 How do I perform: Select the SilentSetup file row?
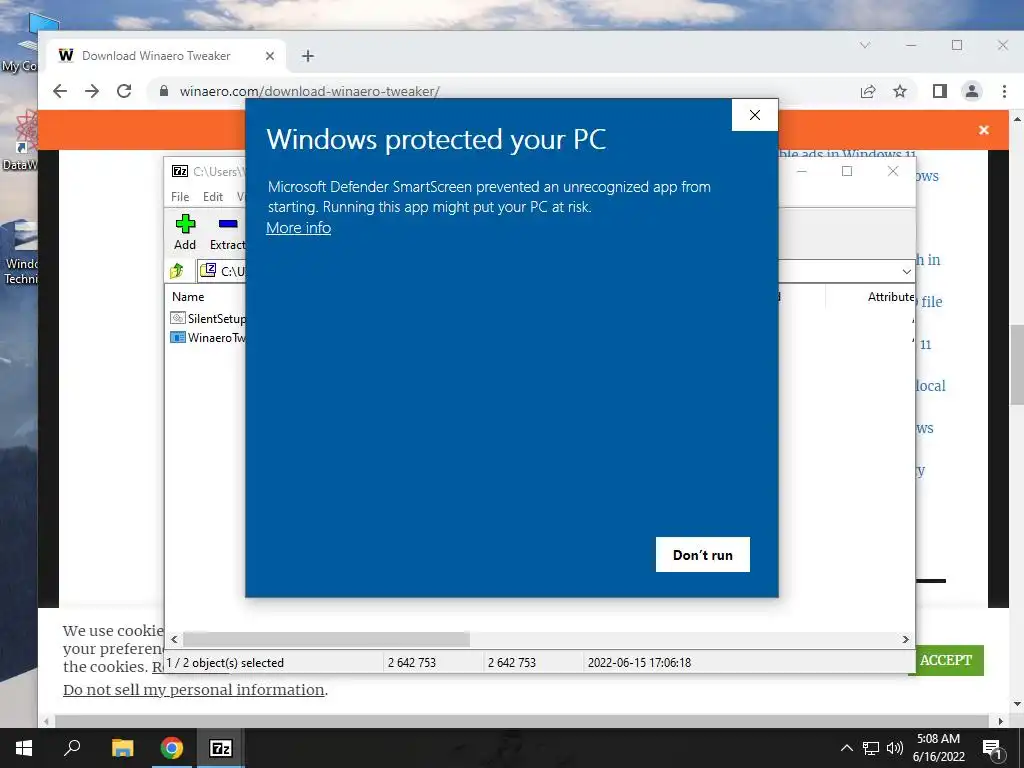coord(208,318)
